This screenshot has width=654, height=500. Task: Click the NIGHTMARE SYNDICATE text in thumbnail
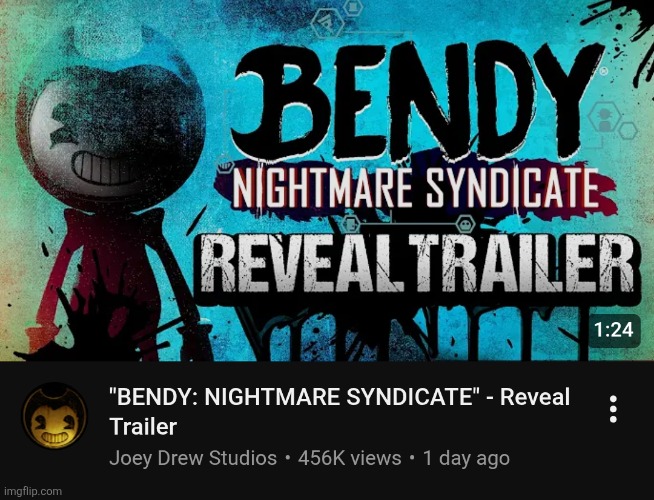click(415, 188)
